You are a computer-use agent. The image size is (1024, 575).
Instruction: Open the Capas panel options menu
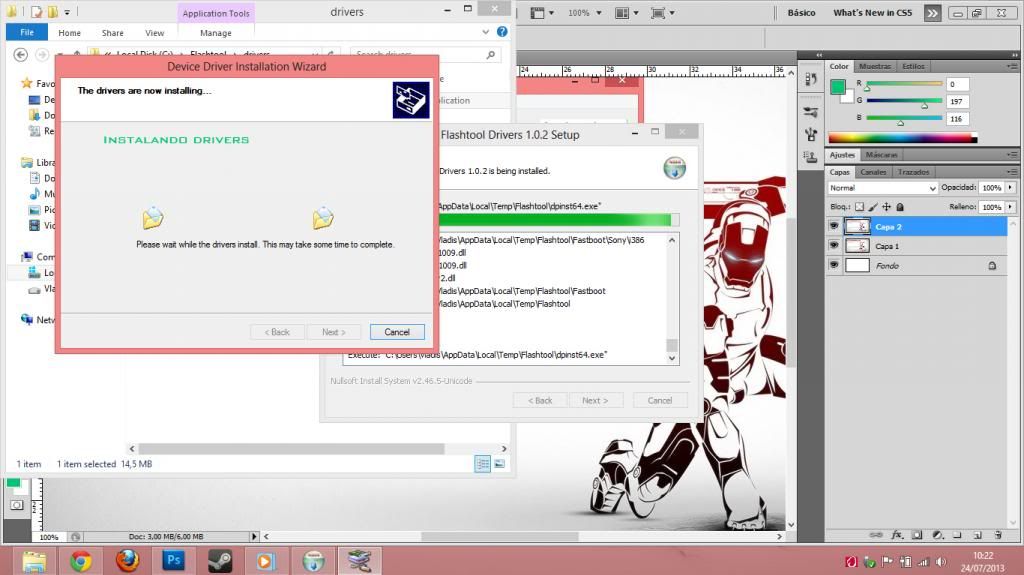click(1012, 172)
